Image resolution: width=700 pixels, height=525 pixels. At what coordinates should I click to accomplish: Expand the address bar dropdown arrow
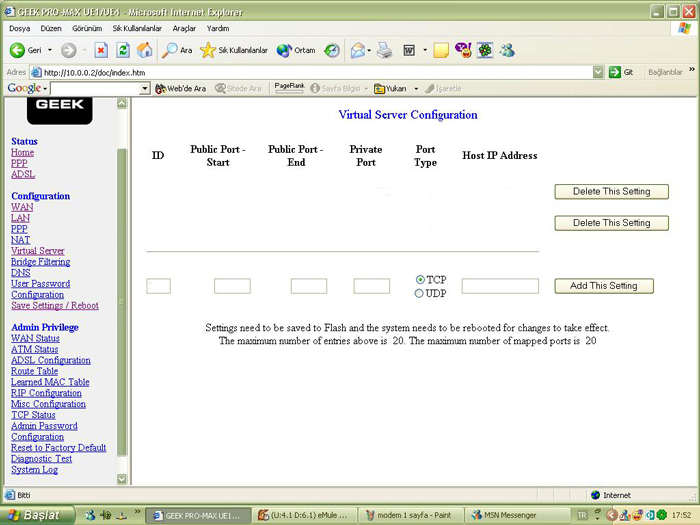point(598,72)
